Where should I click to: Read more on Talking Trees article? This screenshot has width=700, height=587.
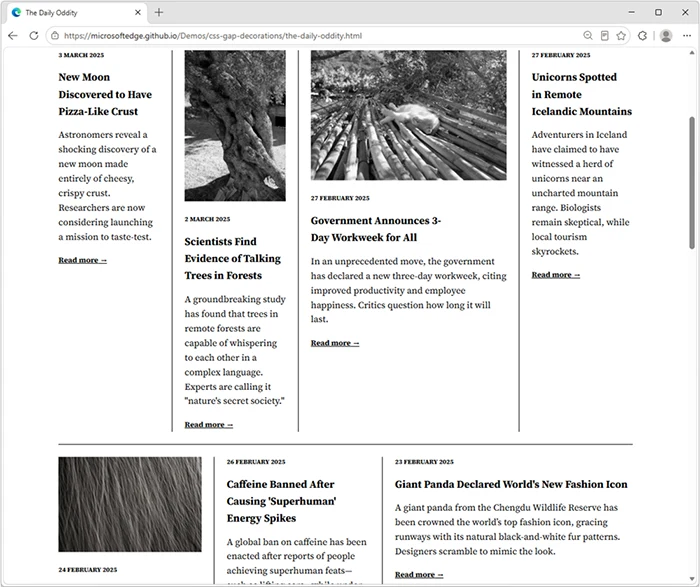[x=209, y=425]
